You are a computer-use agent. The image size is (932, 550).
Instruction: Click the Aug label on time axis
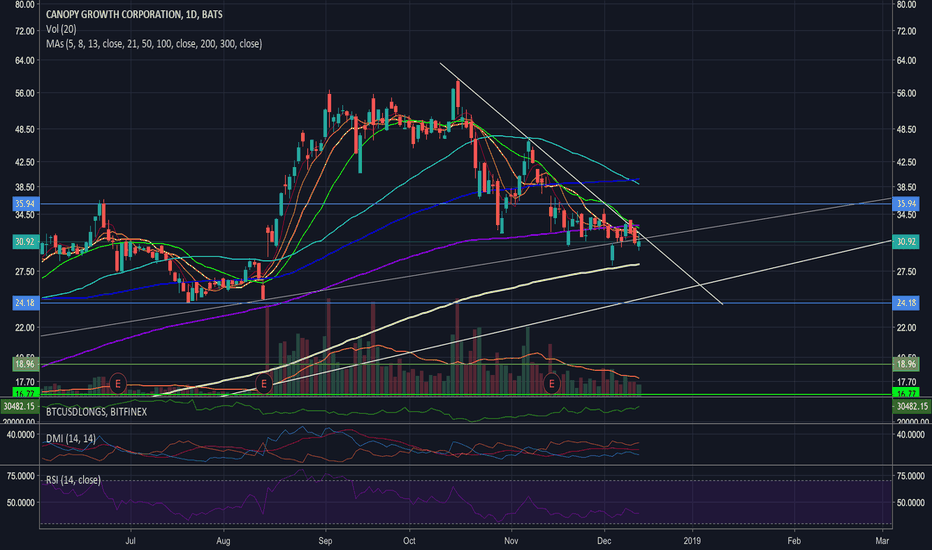223,540
